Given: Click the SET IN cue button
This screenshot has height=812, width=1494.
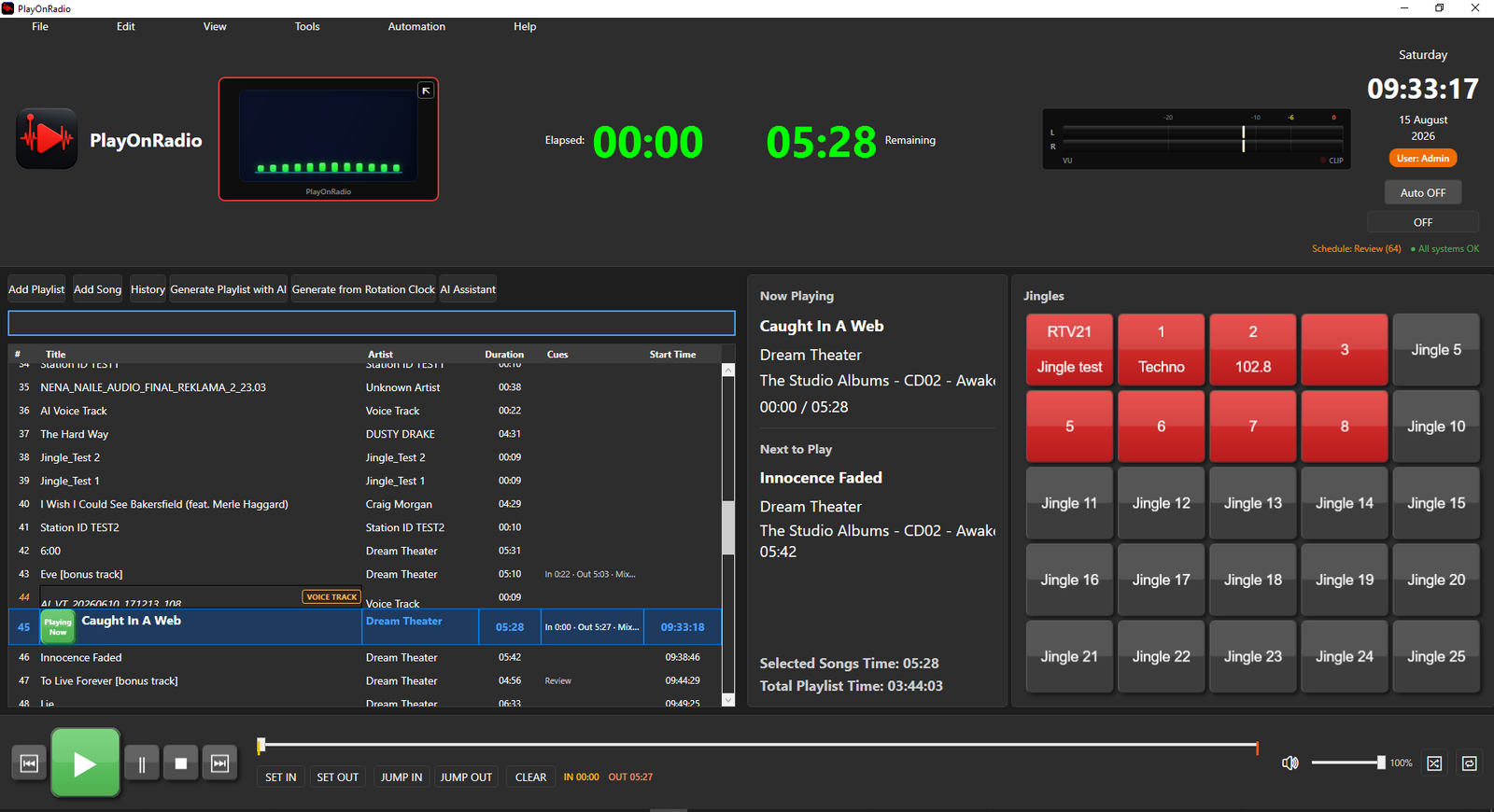Looking at the screenshot, I should [281, 777].
